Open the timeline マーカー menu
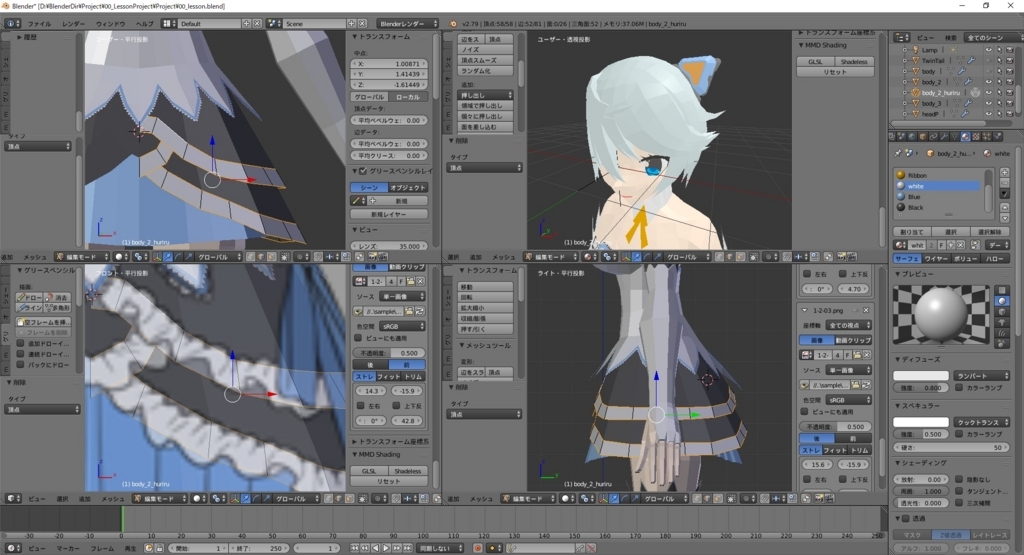1024x555 pixels. (x=68, y=548)
